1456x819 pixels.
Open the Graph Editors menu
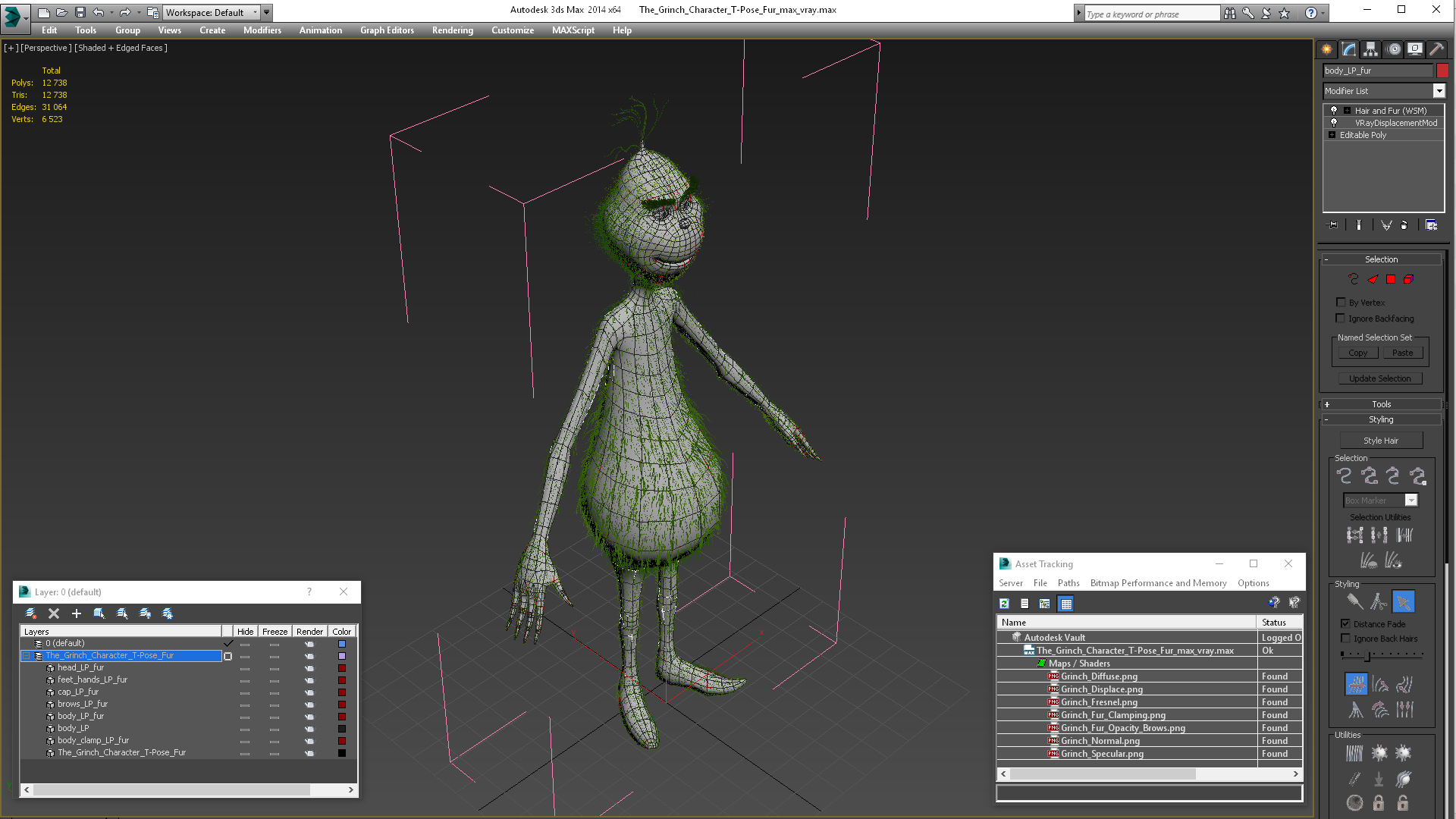click(x=387, y=30)
